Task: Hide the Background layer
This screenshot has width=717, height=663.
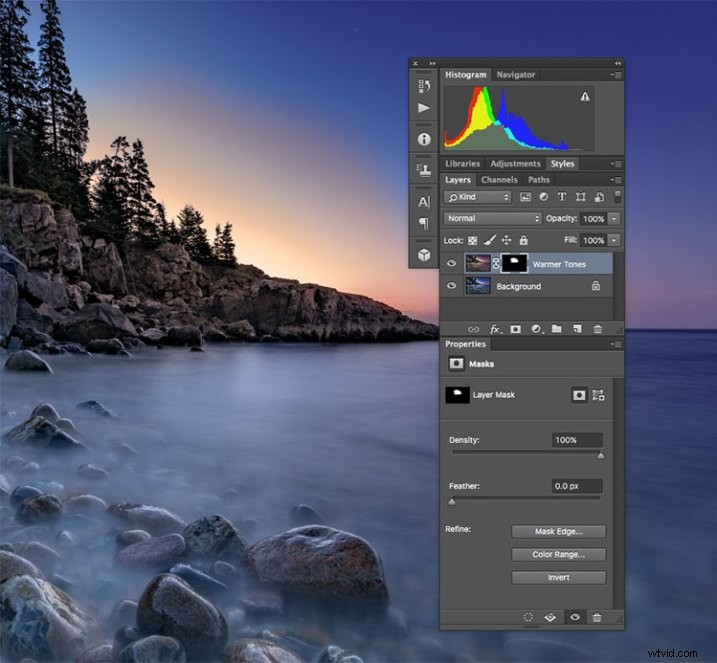Action: (451, 286)
